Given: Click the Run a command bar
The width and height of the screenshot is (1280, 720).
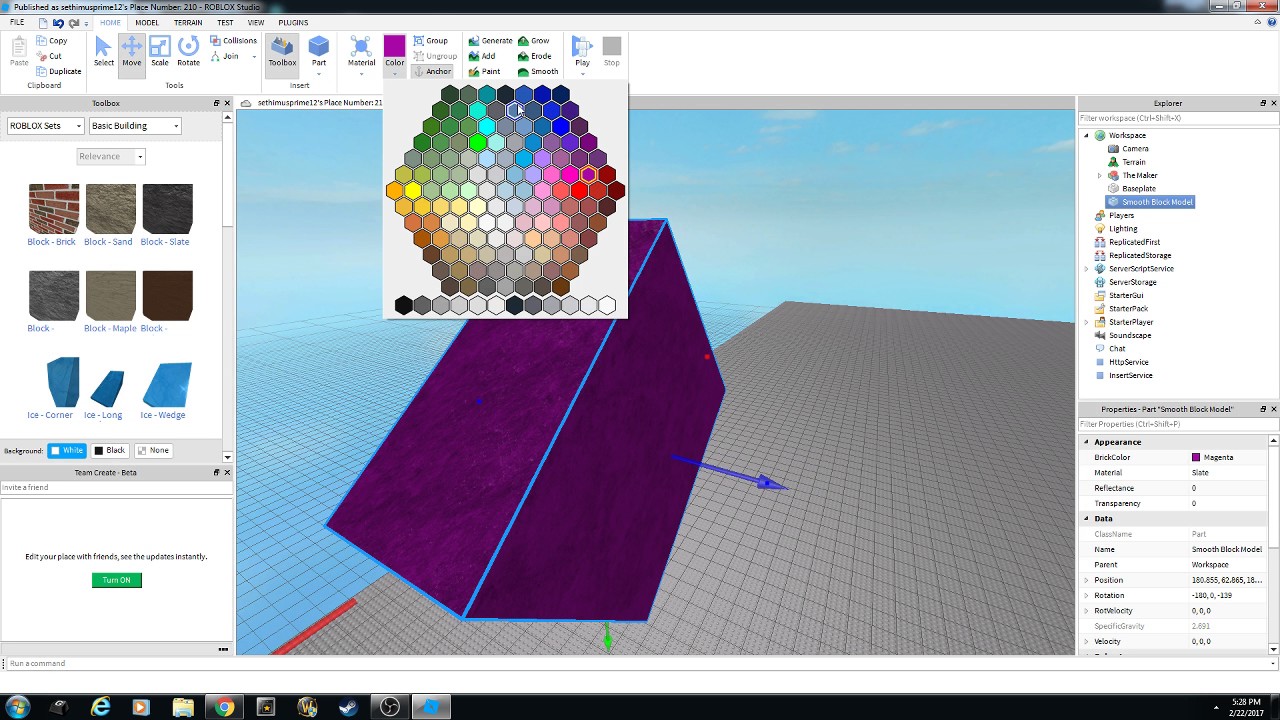Looking at the screenshot, I should point(640,663).
